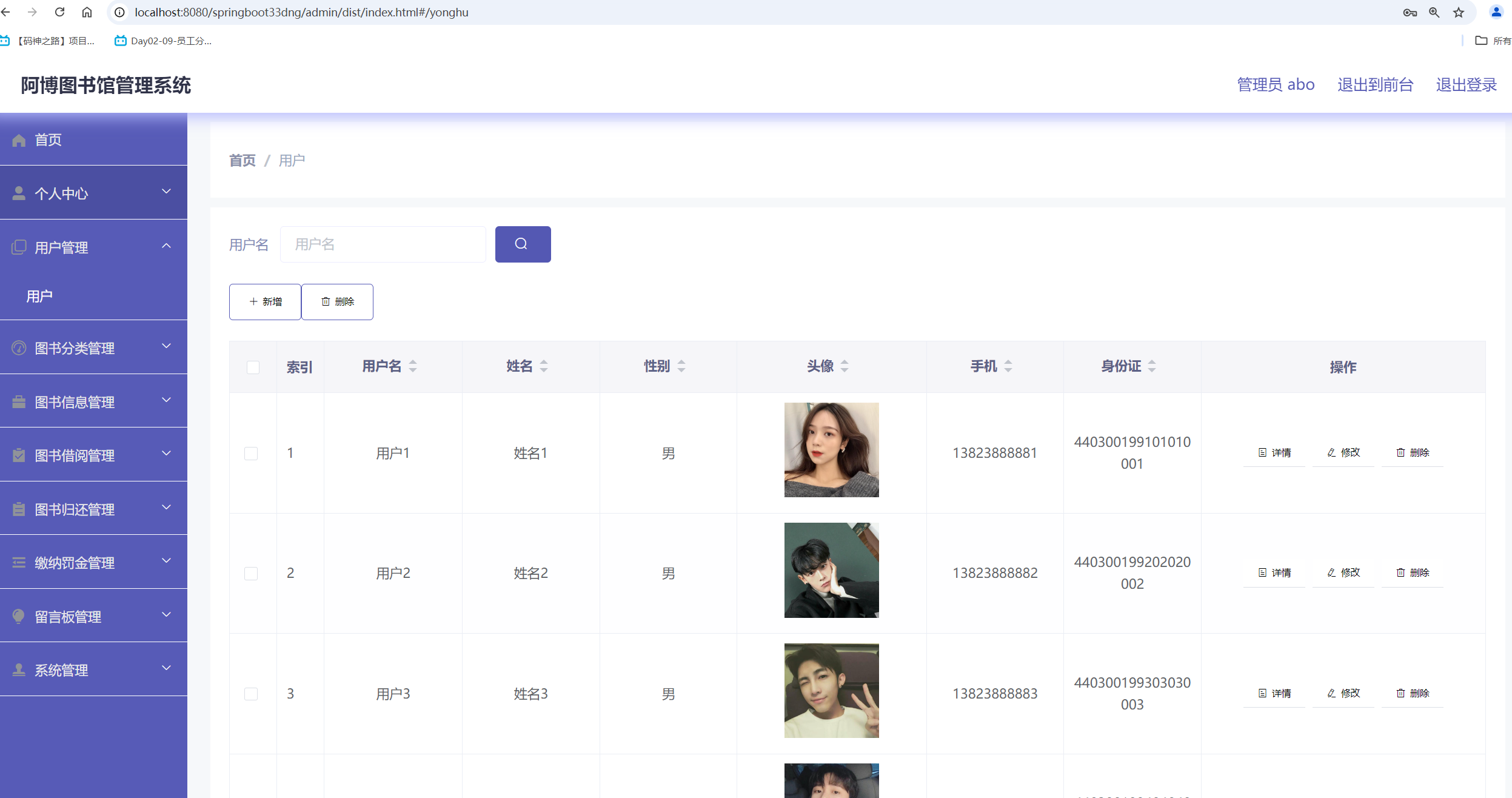Click the browser home icon

click(x=87, y=12)
